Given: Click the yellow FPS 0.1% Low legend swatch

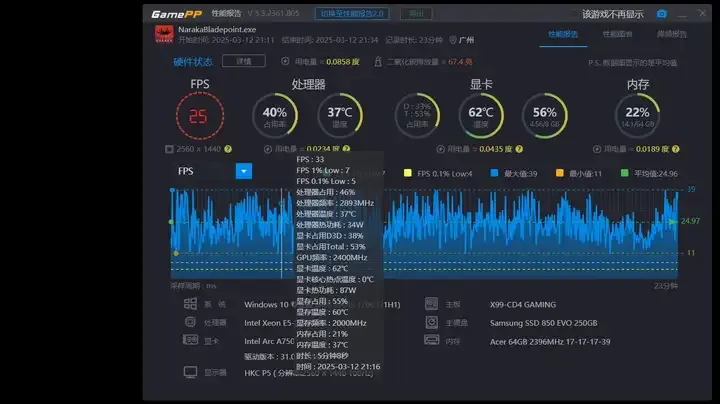Looking at the screenshot, I should 407,173.
